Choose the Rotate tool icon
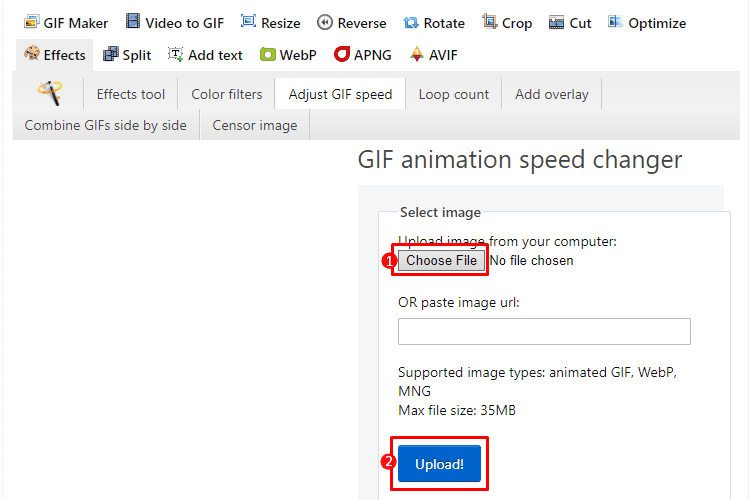Screen dimensions: 750x500 (x=410, y=22)
